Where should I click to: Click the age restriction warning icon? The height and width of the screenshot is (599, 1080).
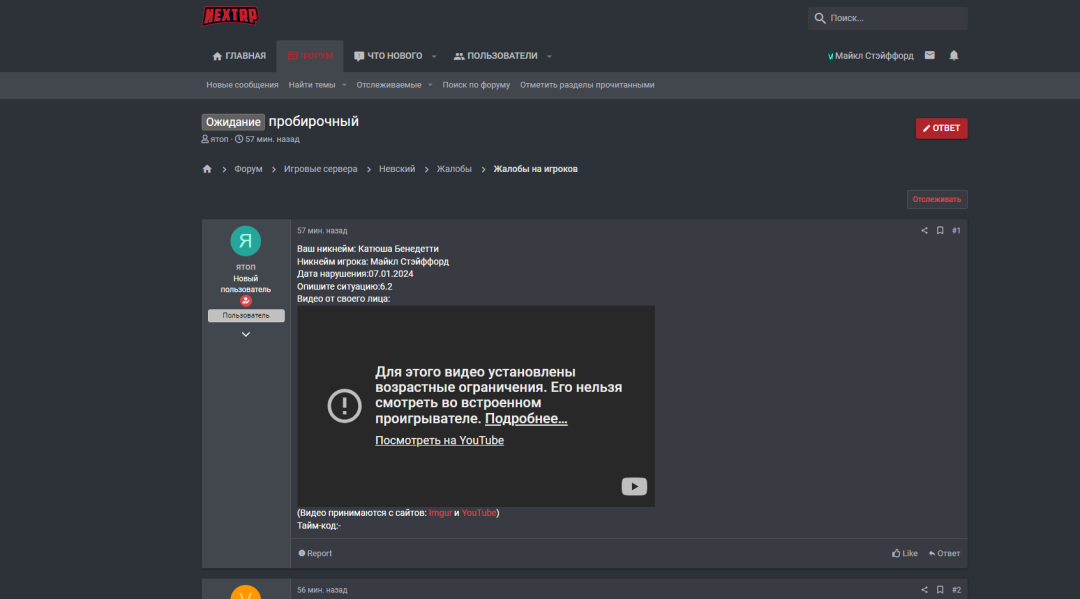click(344, 406)
